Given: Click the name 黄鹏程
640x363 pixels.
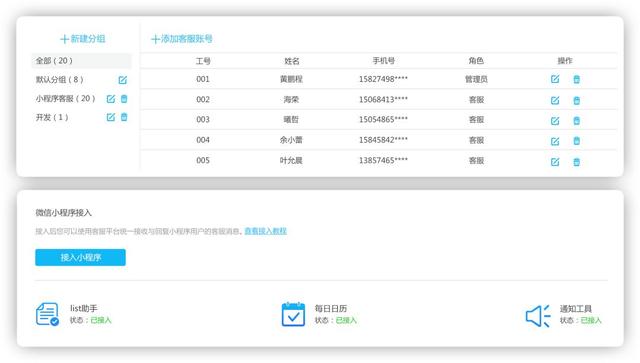Looking at the screenshot, I should pos(291,79).
